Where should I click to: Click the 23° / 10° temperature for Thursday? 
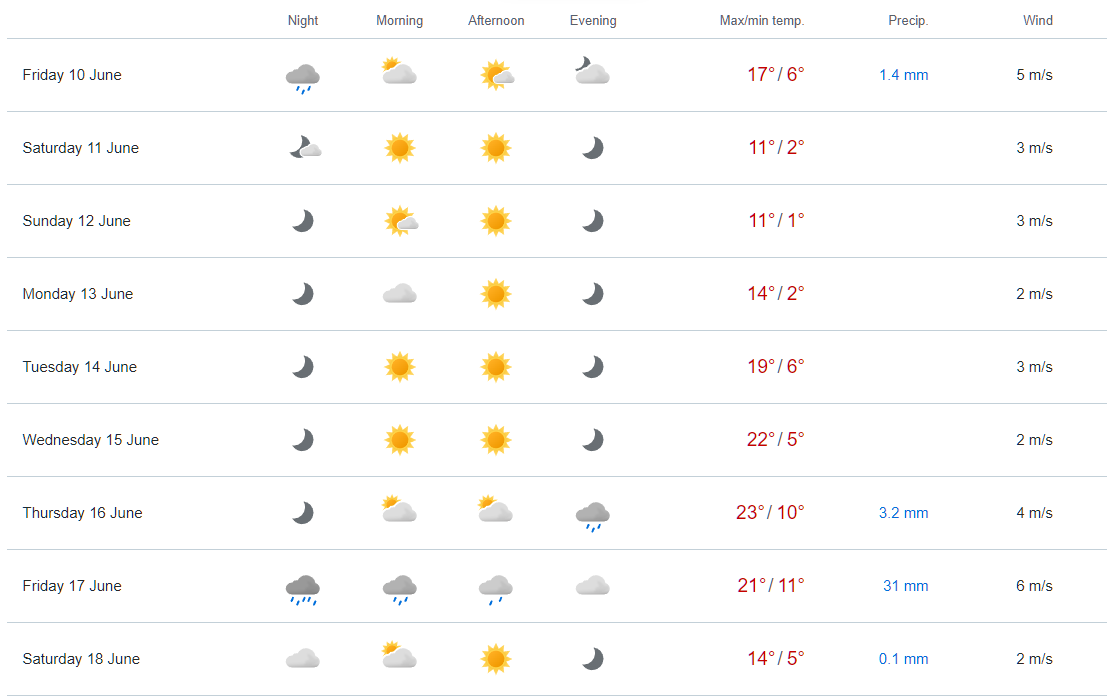click(770, 512)
